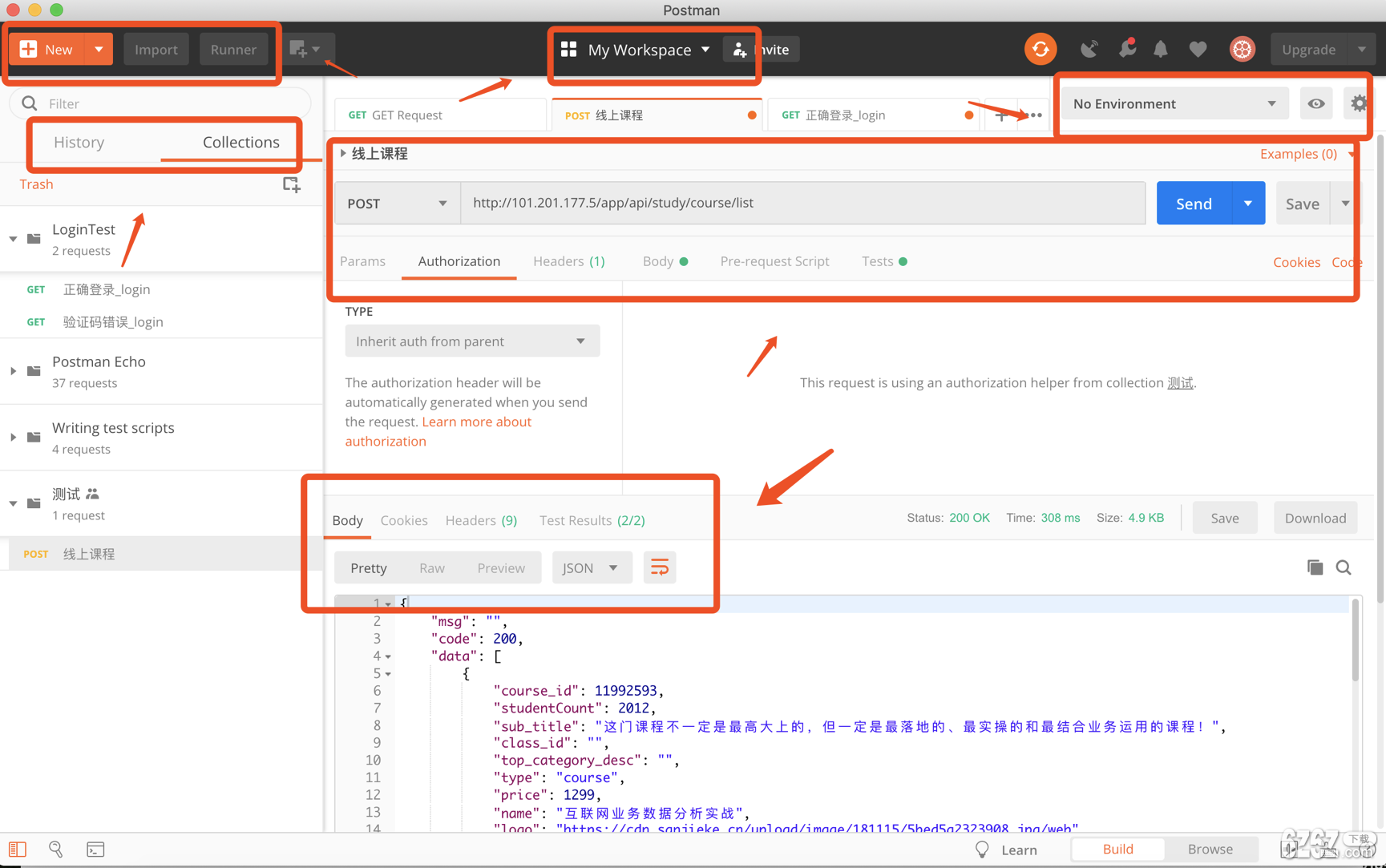Viewport: 1386px width, 868px height.
Task: Open the request Headers (1) tab
Action: 569,261
